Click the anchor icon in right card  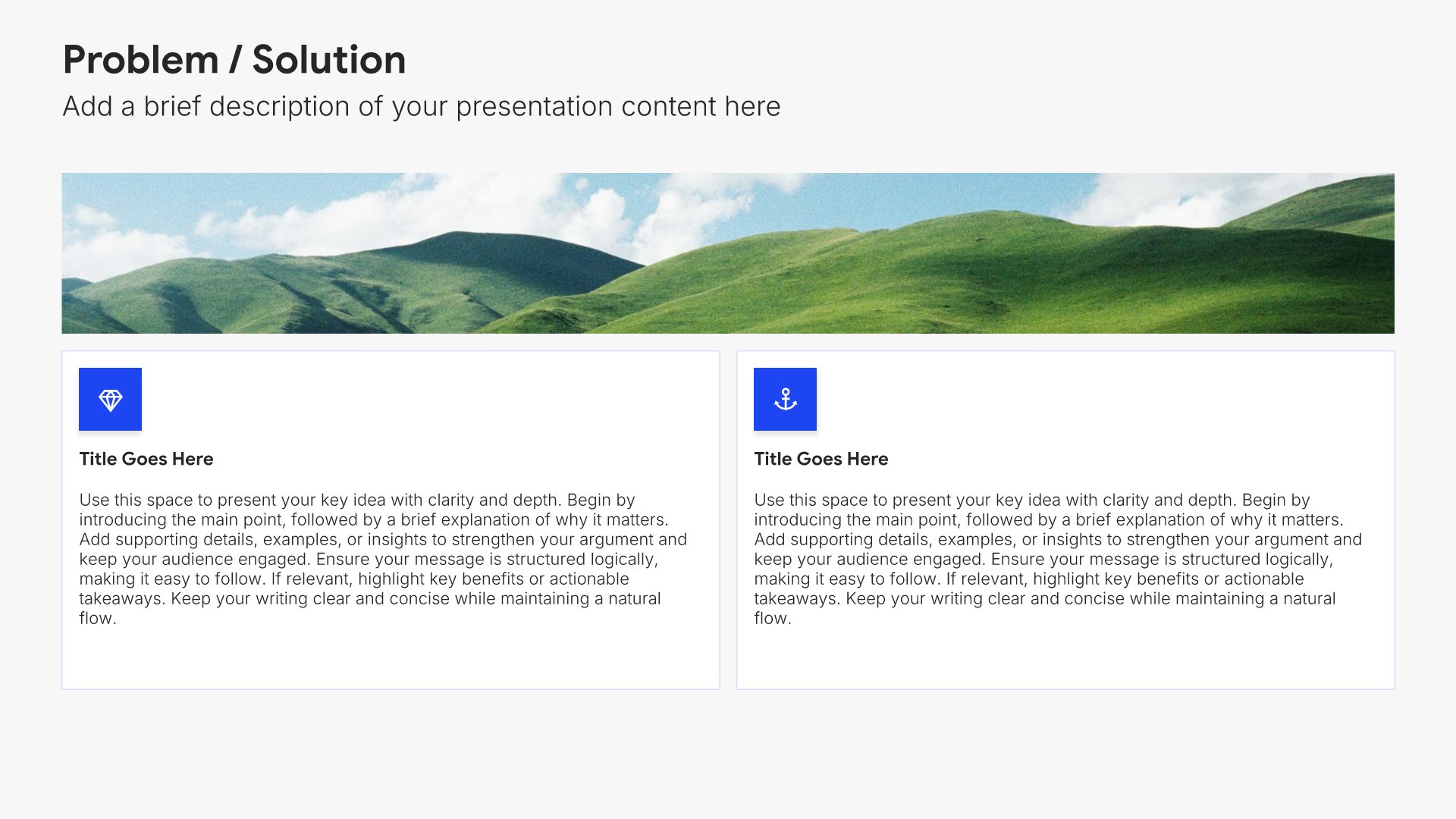[785, 400]
